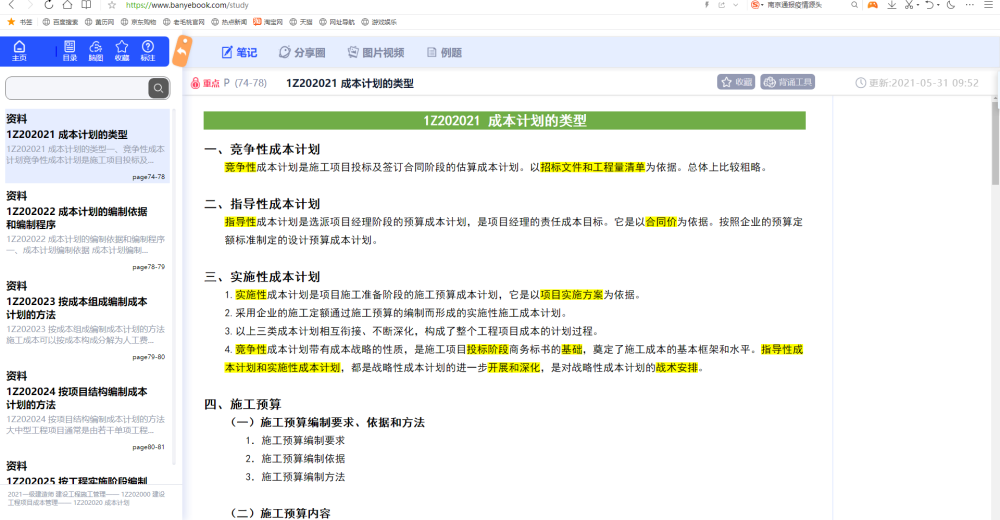Switch to the 笔记 notes tab
This screenshot has width=1000, height=520.
pos(239,52)
